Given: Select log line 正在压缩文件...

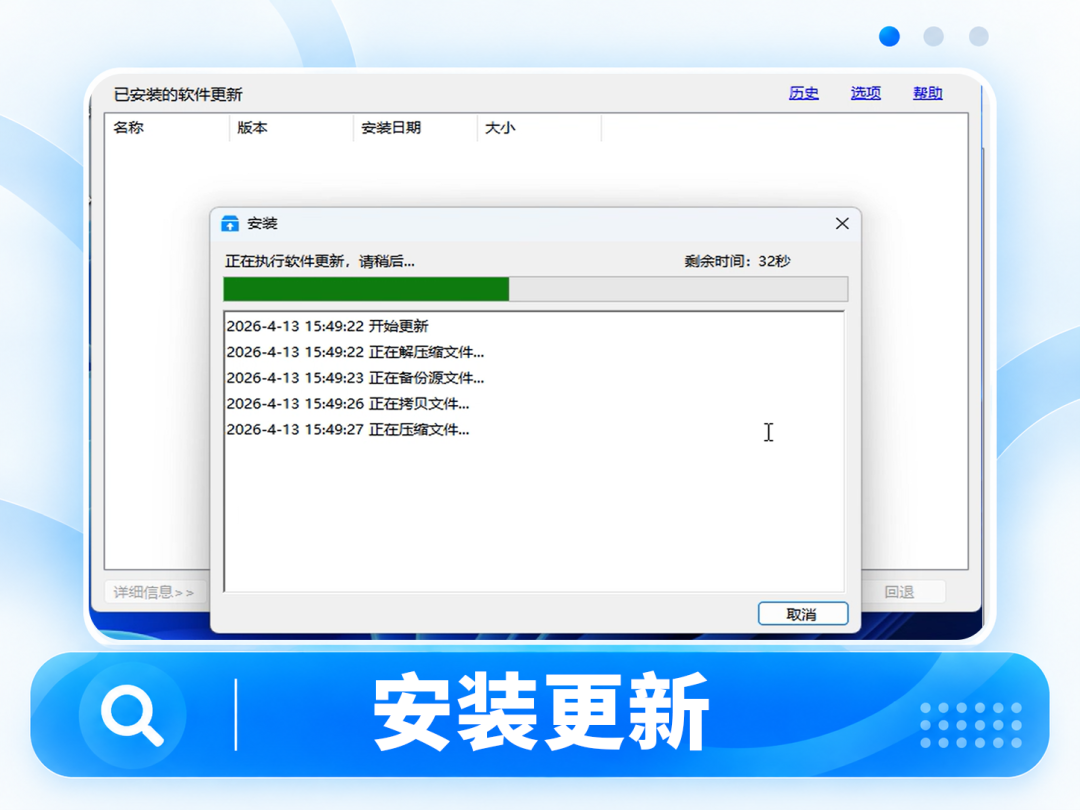Looking at the screenshot, I should pyautogui.click(x=348, y=430).
